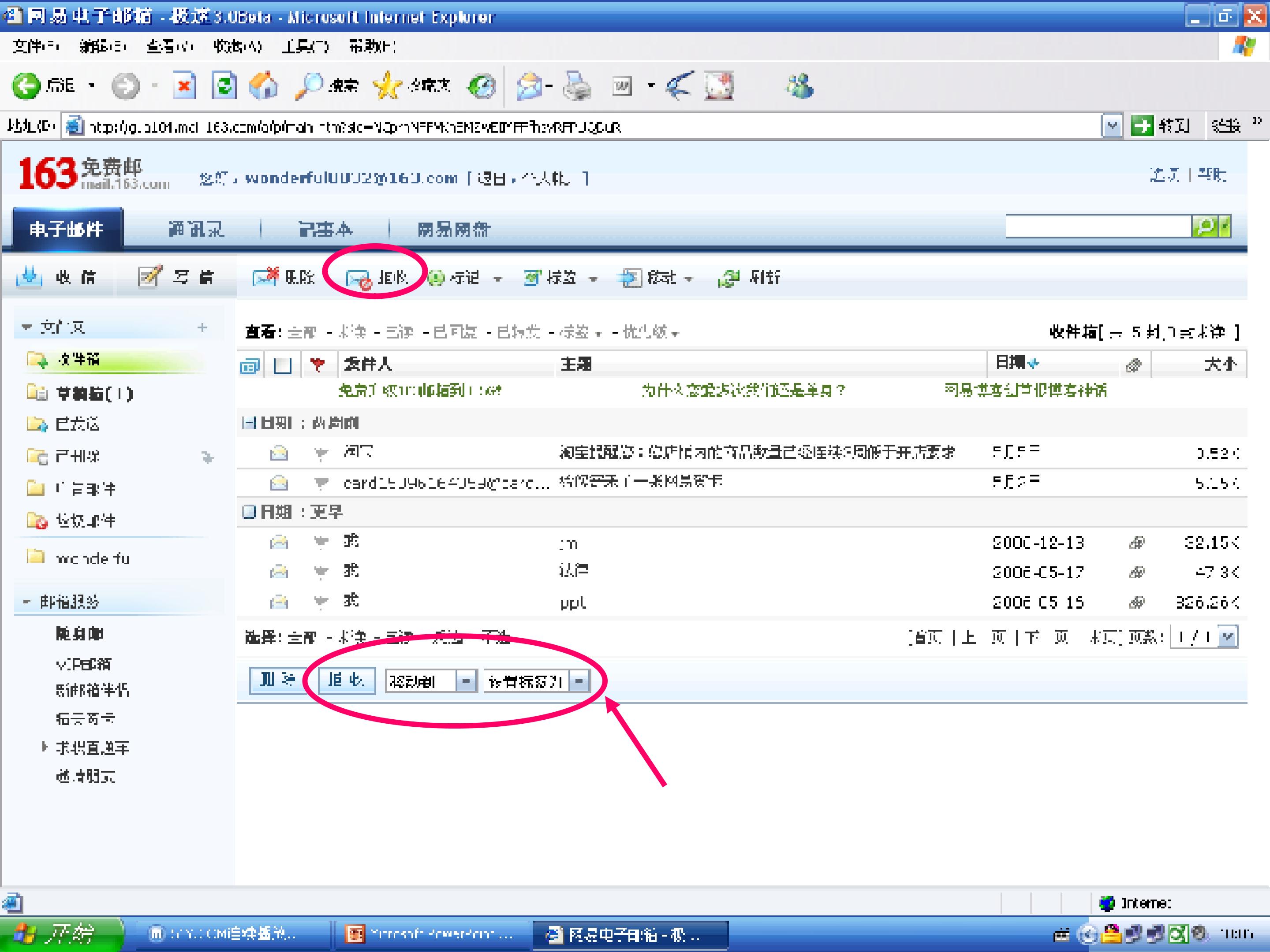
Task: Open the Mark (标记) dropdown arrow
Action: [x=498, y=279]
